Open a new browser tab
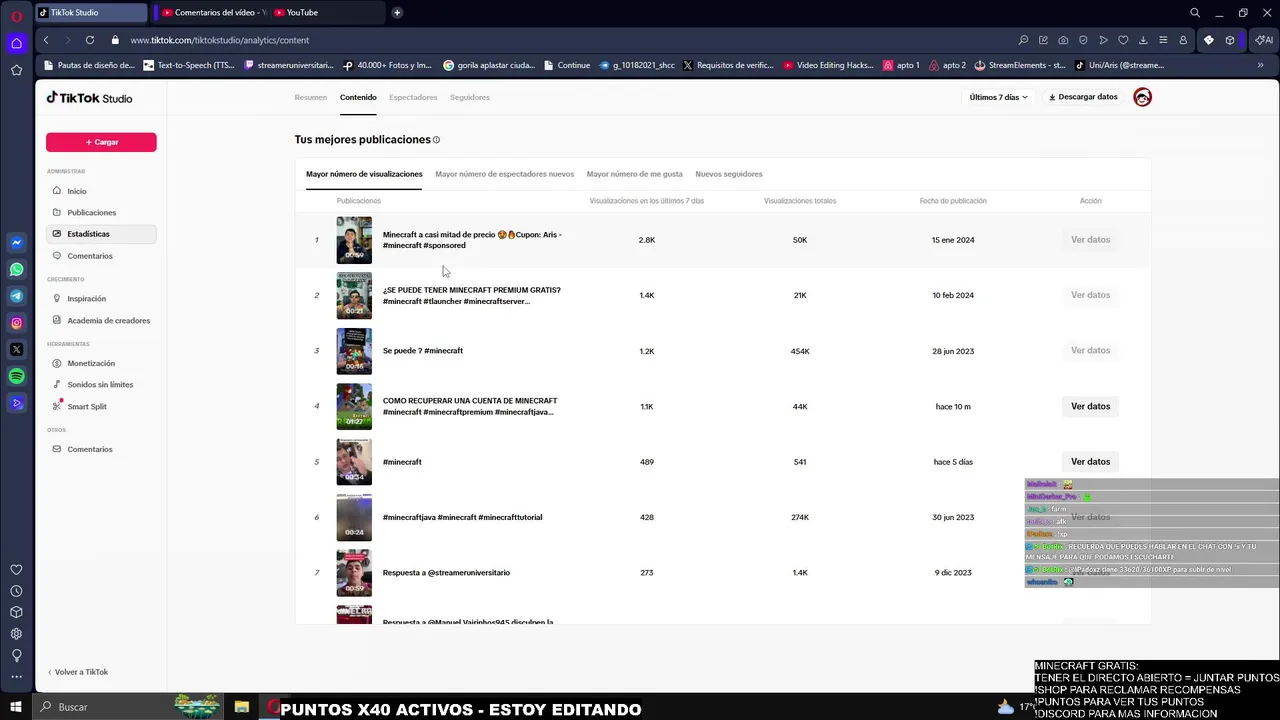This screenshot has width=1280, height=720. (x=397, y=12)
